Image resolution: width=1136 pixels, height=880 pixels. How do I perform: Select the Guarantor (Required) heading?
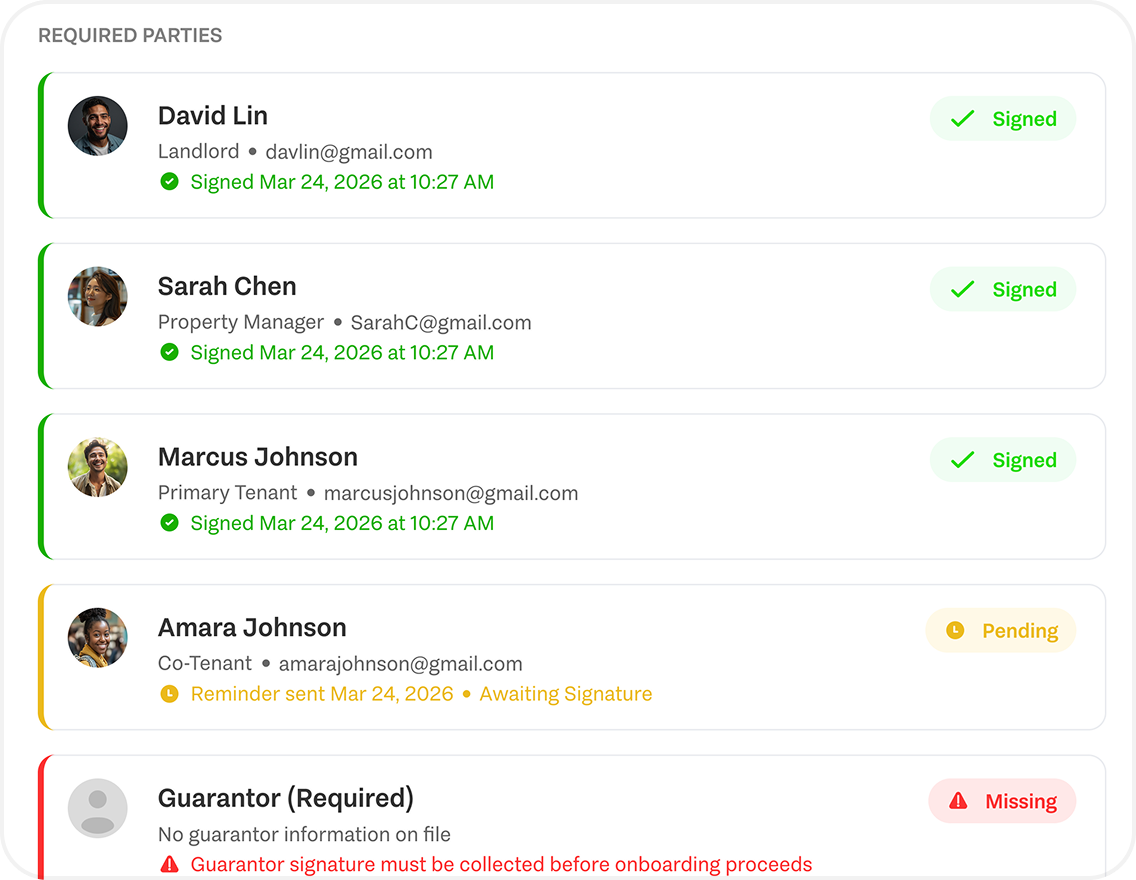pyautogui.click(x=285, y=798)
